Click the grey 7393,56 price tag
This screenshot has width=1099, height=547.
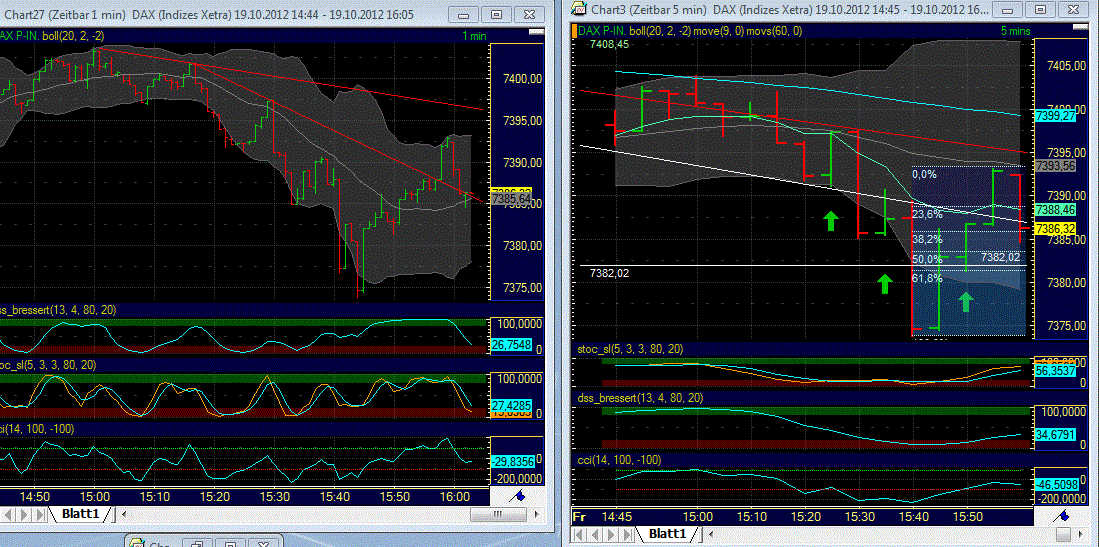[x=1055, y=166]
